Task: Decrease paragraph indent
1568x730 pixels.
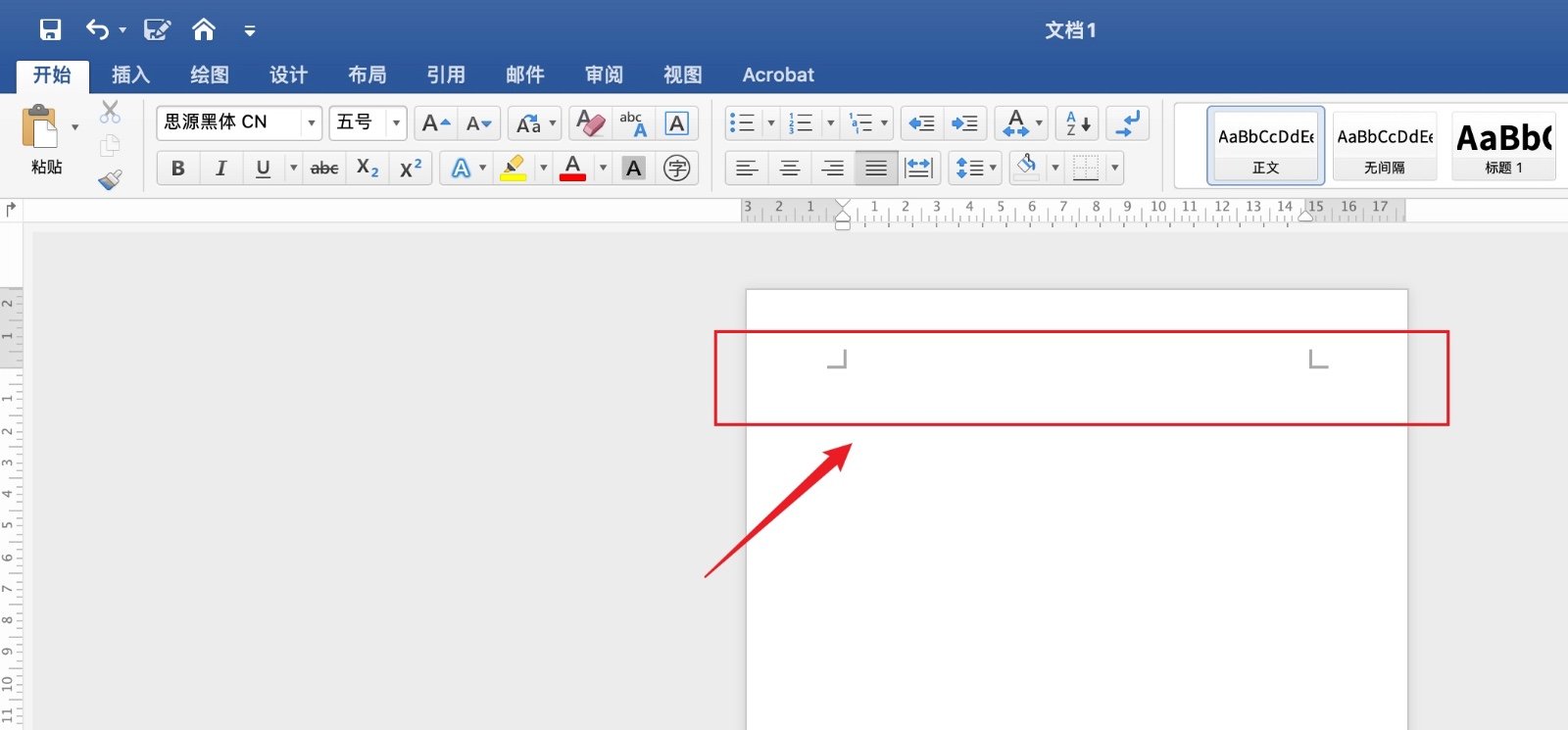Action: click(921, 123)
